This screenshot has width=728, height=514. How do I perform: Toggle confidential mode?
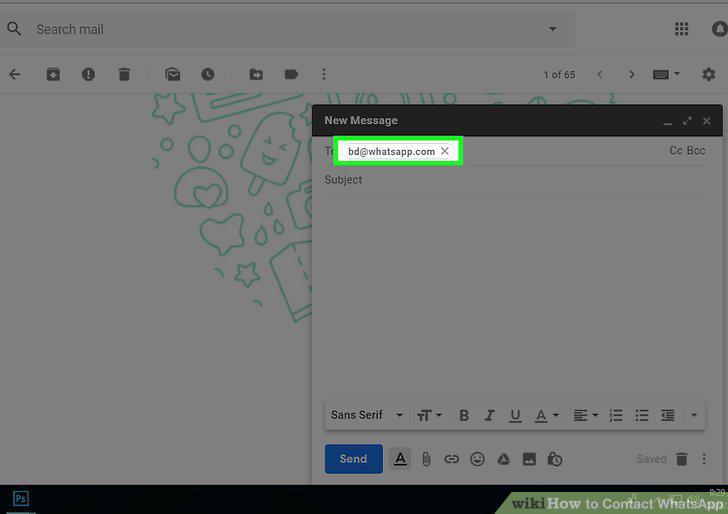(555, 459)
